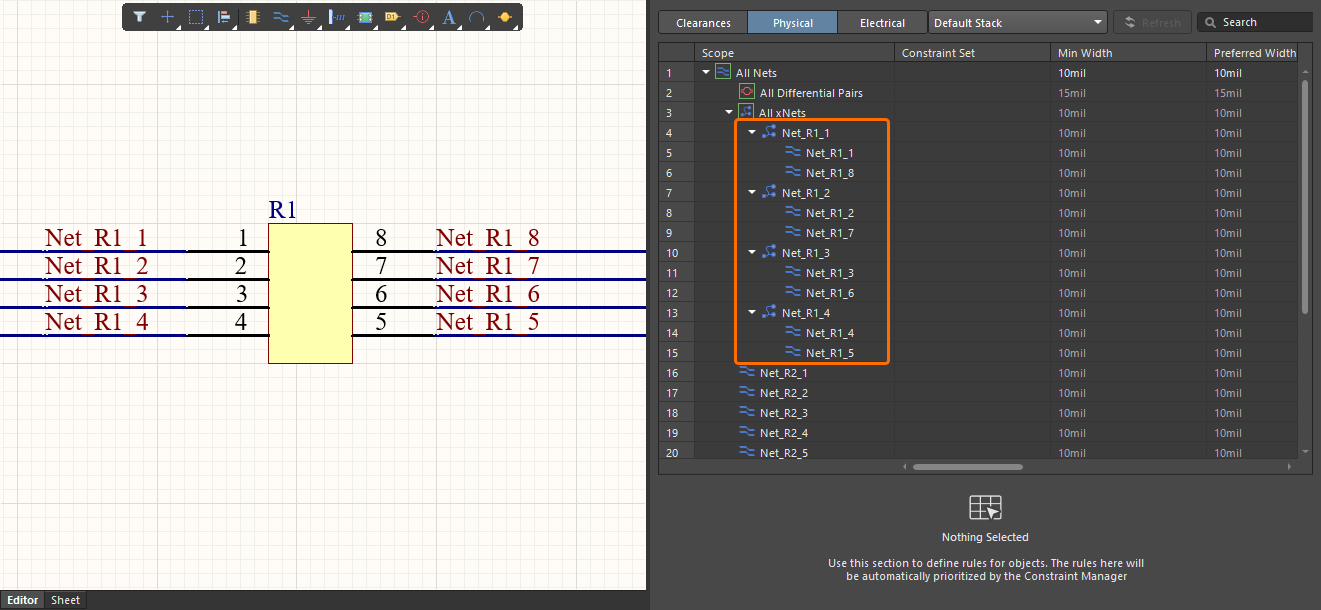Collapse the Net_R1_3 xNet node
The width and height of the screenshot is (1321, 610).
point(753,253)
